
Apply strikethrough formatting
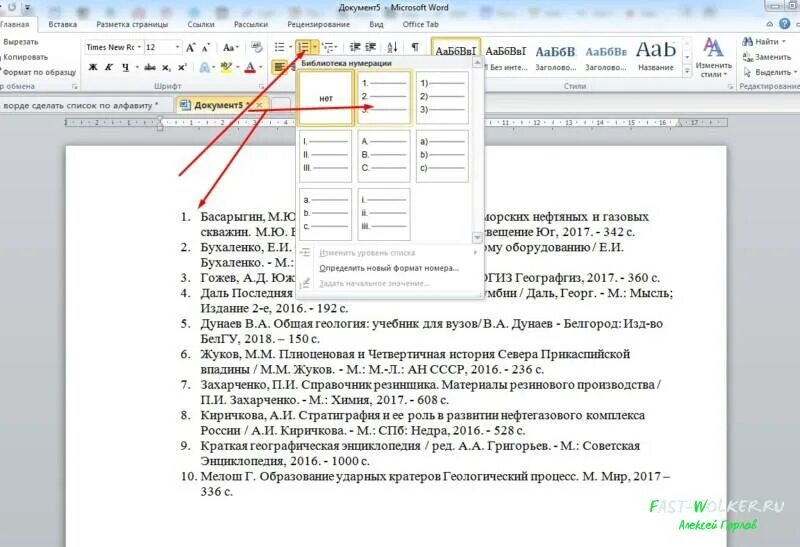pyautogui.click(x=149, y=67)
